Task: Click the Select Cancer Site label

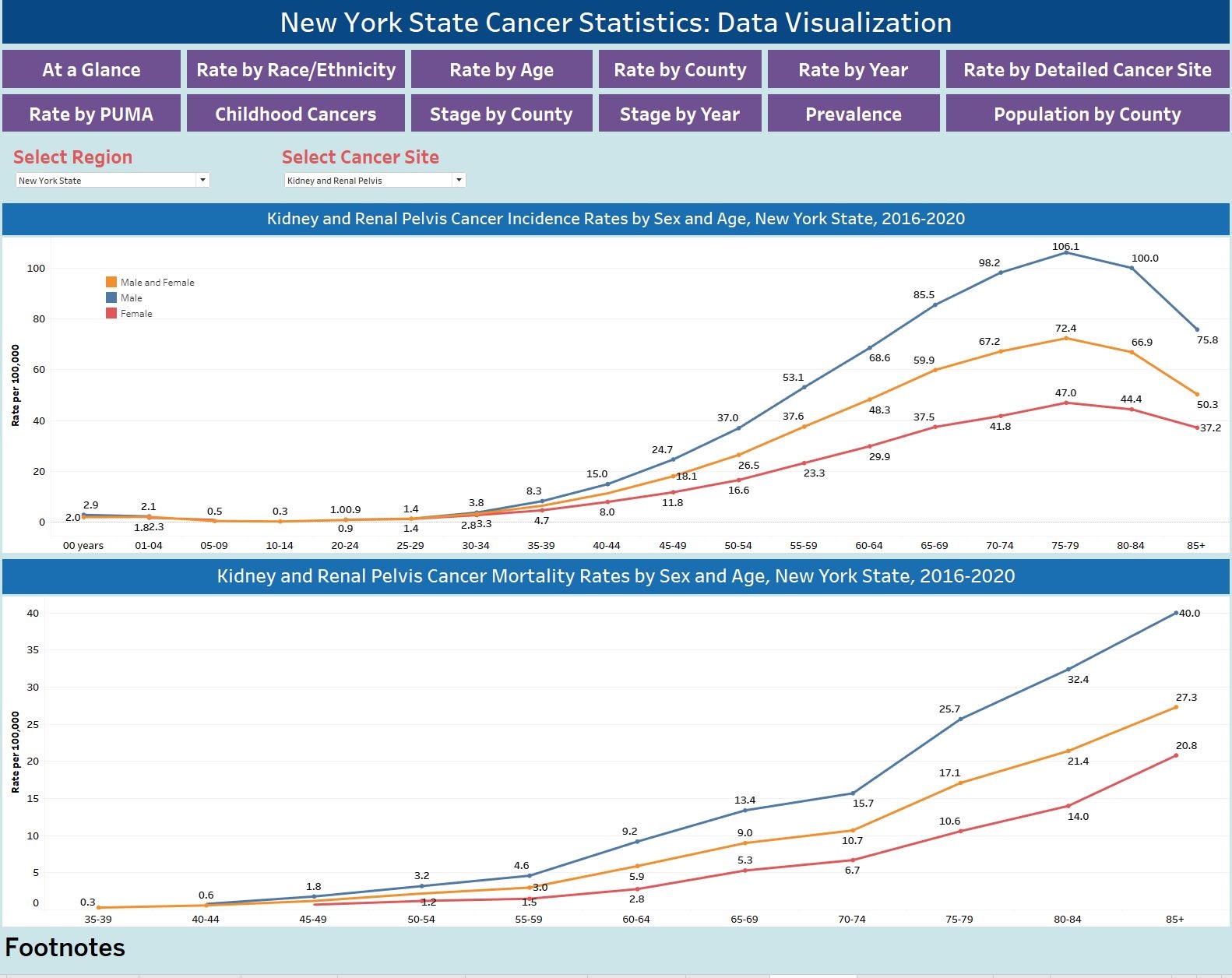Action: (361, 157)
